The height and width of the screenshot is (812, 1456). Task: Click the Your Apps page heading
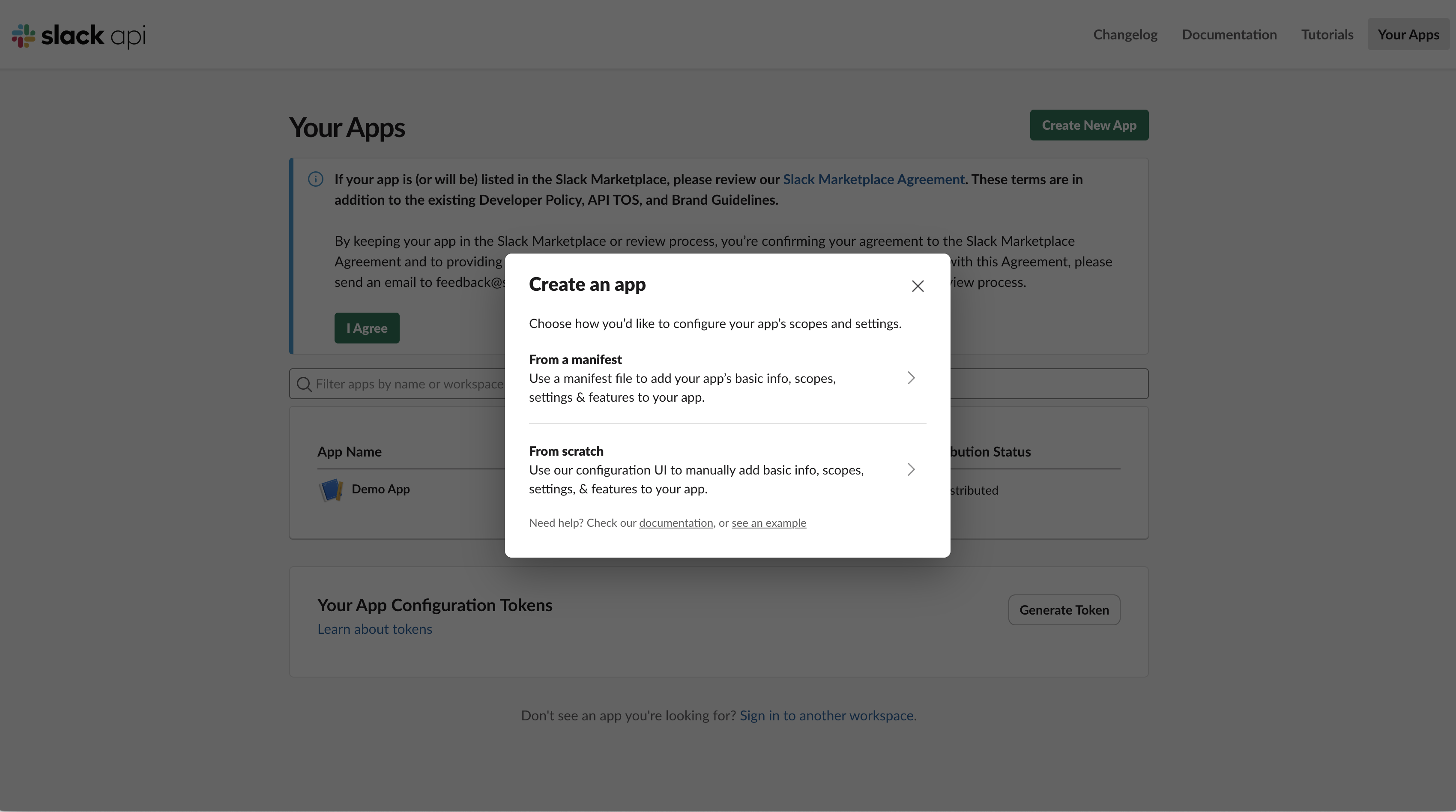coord(347,127)
